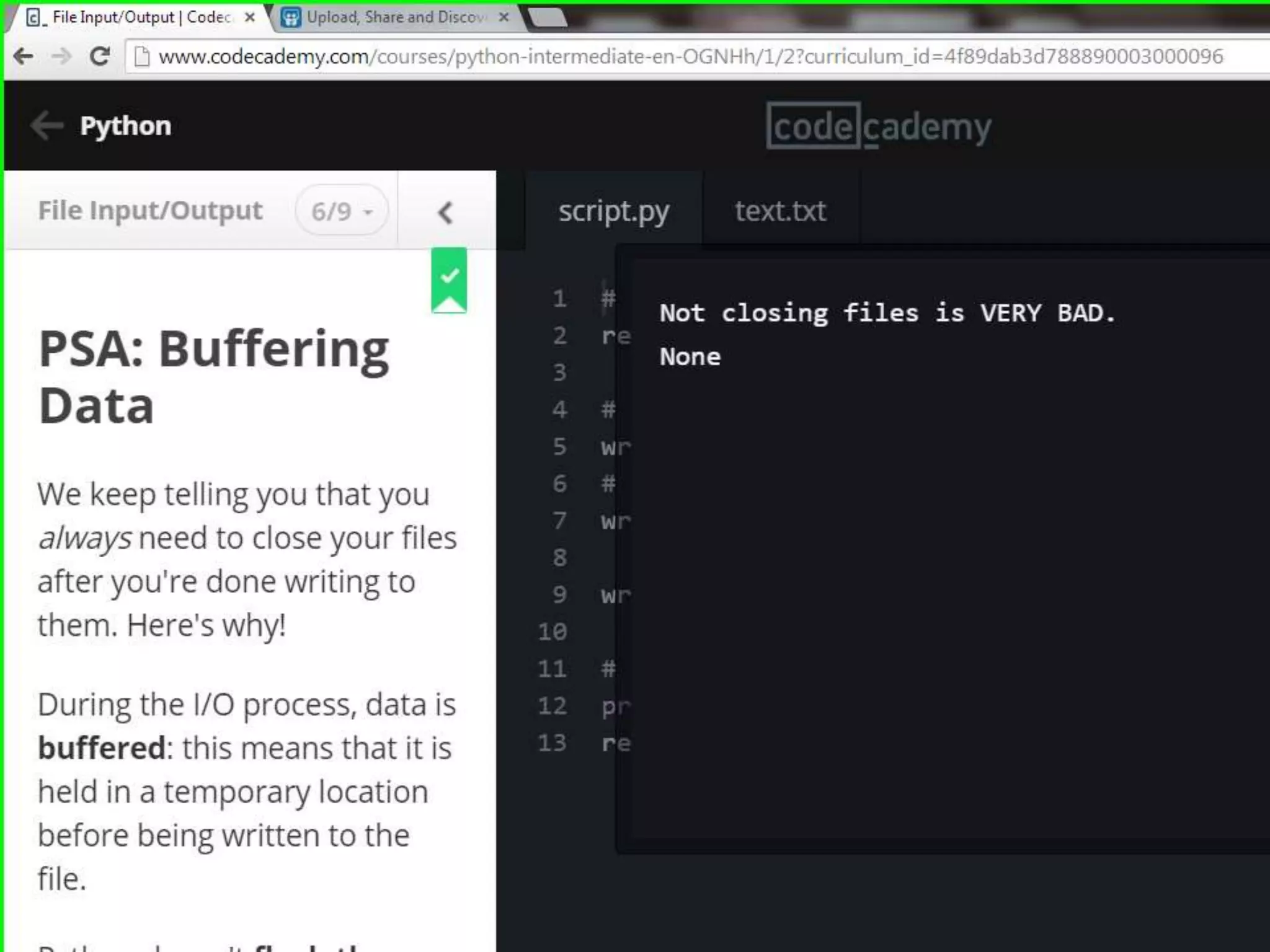The width and height of the screenshot is (1270, 952).
Task: Switch to File Input/Output Codecademy tab
Action: (x=140, y=17)
